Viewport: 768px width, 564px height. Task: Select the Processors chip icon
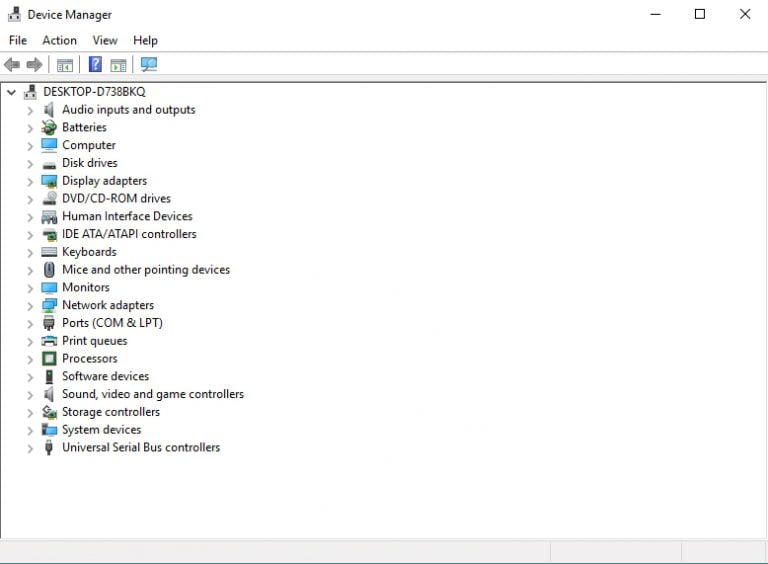(49, 359)
